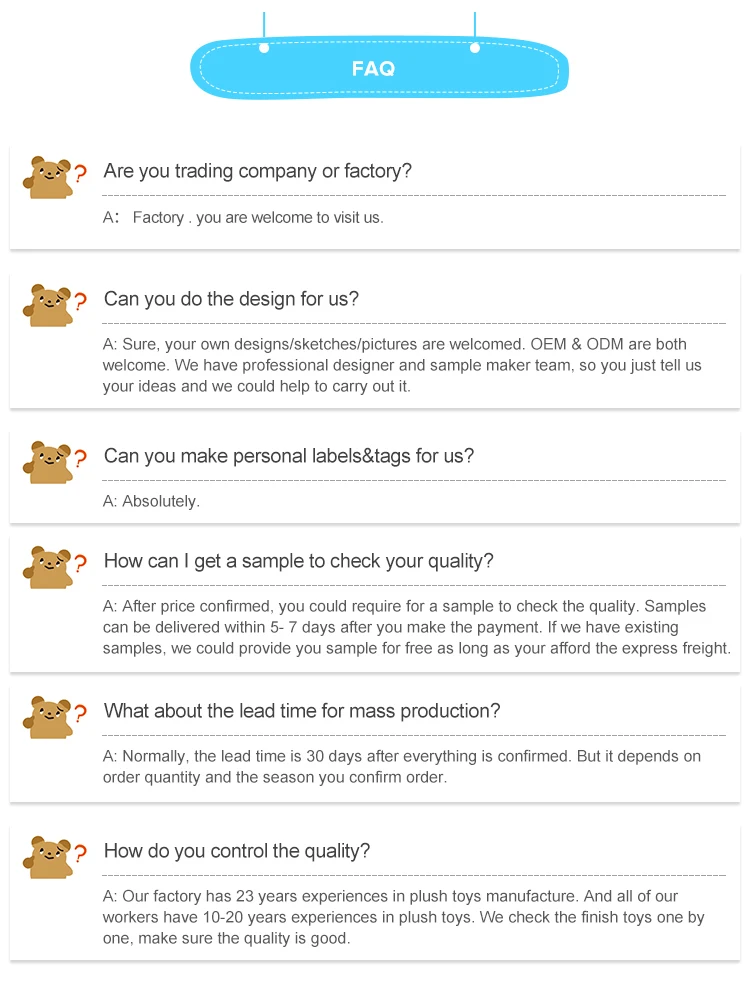750x982 pixels.
Task: Open 'How can I get a sample' question
Action: point(299,561)
